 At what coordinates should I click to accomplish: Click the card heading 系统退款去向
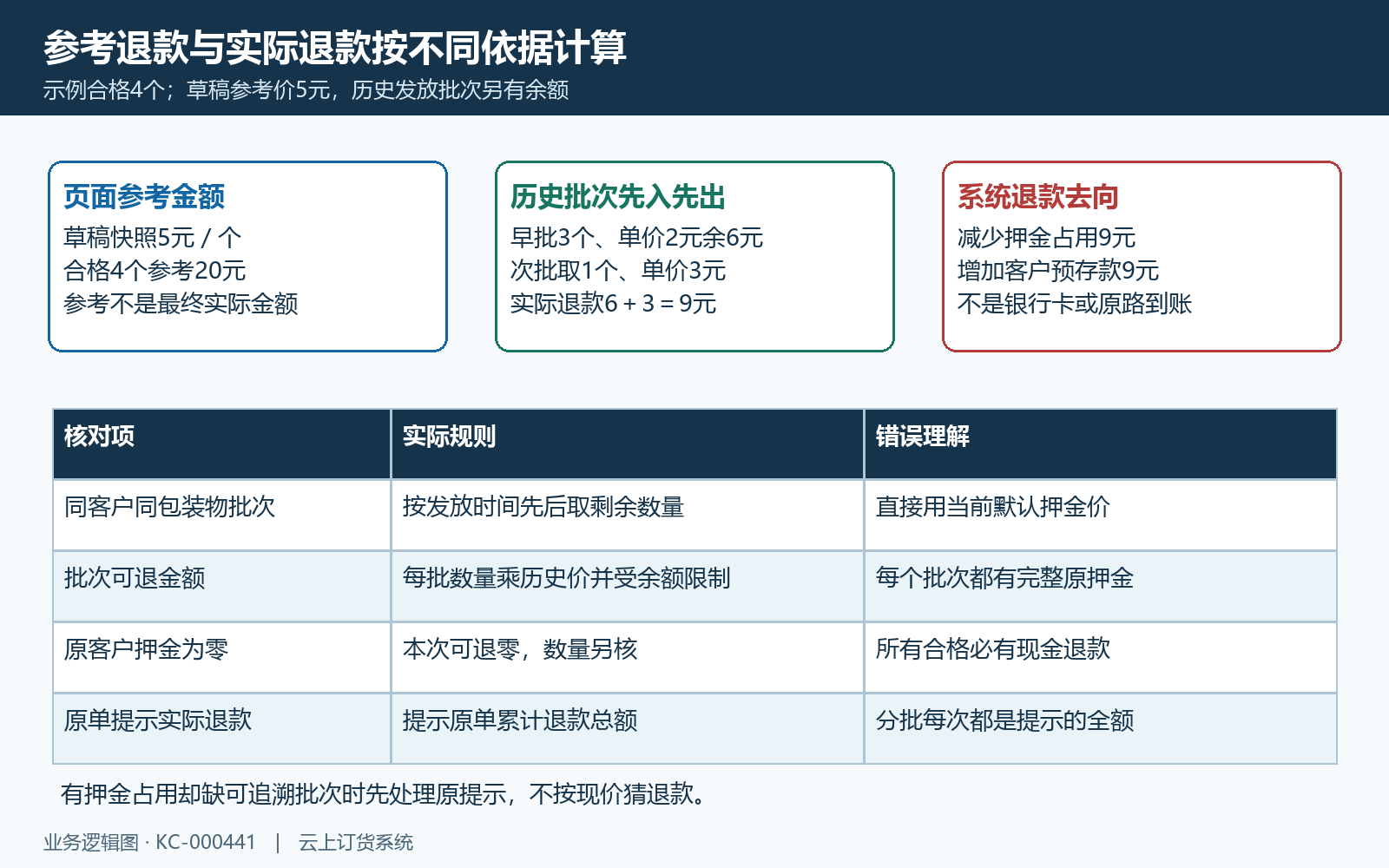(1038, 197)
